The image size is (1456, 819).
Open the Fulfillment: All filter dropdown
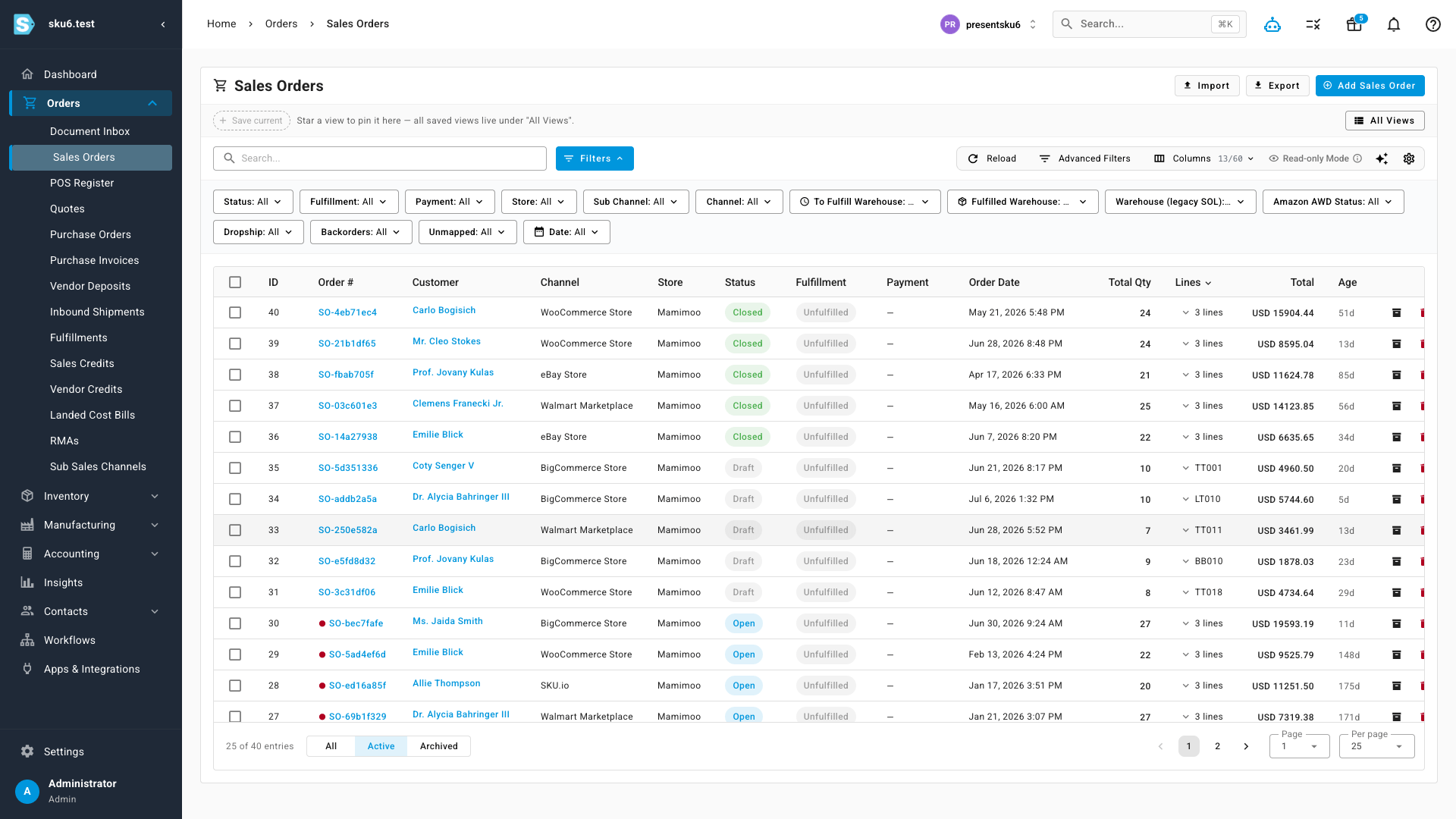pos(349,202)
